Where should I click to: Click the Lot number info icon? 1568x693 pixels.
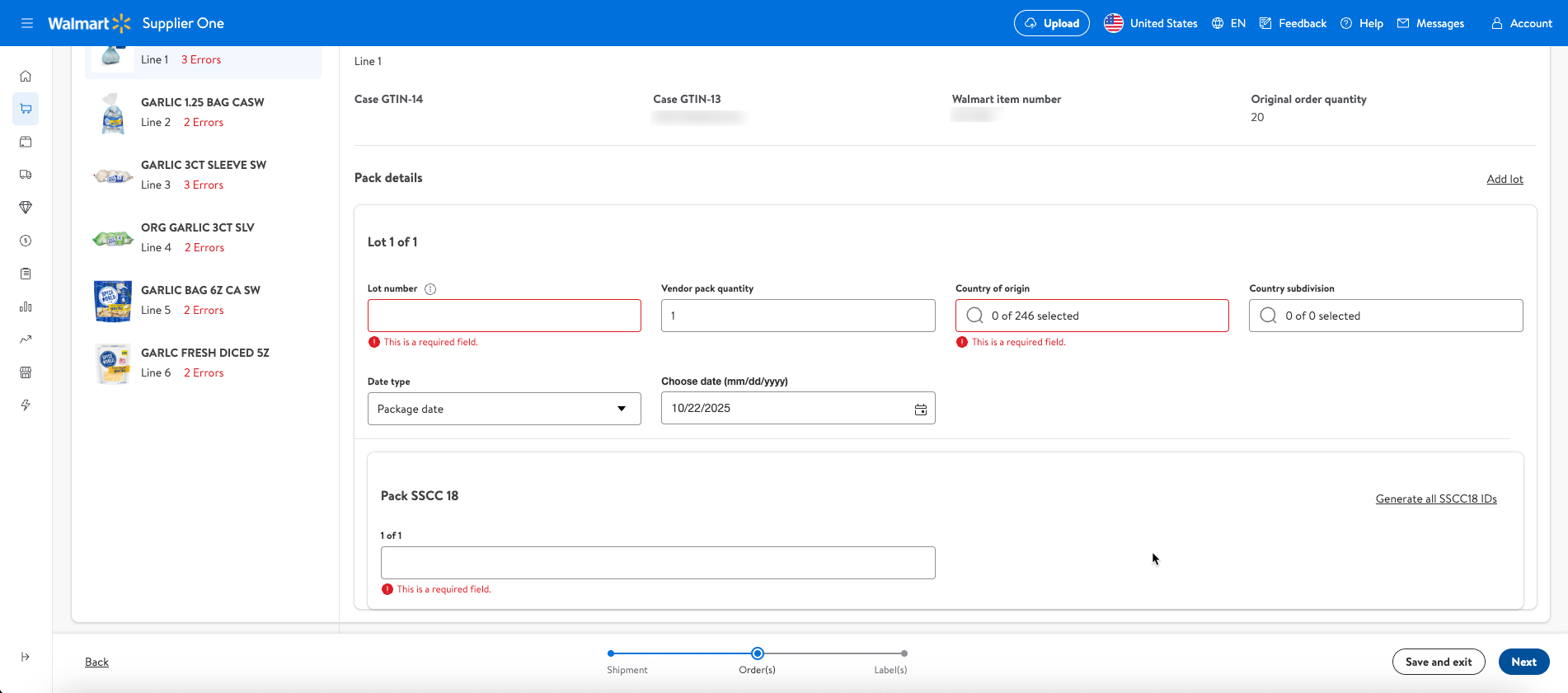(x=430, y=289)
